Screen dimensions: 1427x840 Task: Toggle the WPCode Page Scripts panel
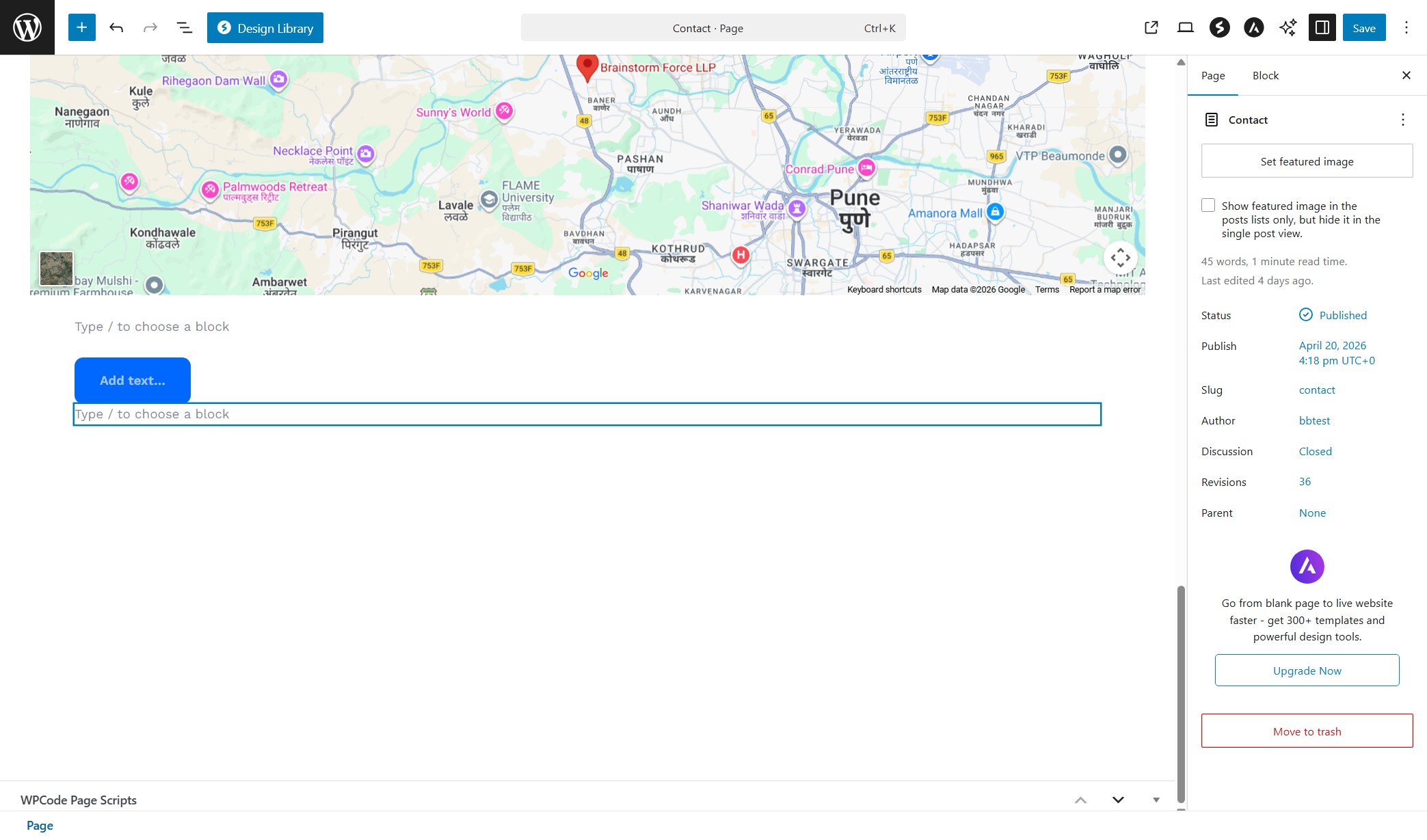1156,800
